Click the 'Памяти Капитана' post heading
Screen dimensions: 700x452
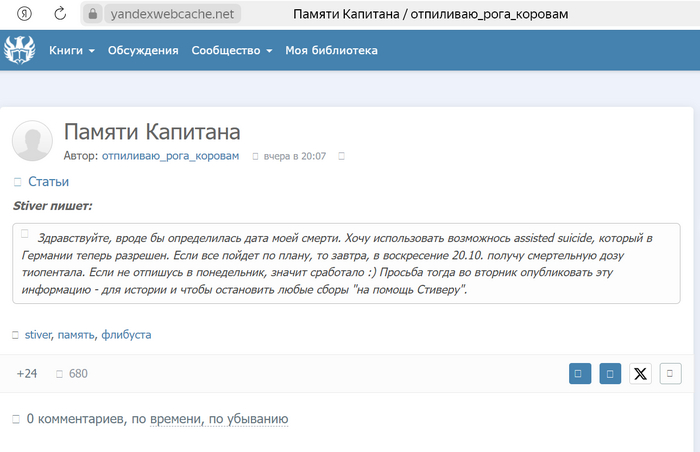(x=152, y=132)
